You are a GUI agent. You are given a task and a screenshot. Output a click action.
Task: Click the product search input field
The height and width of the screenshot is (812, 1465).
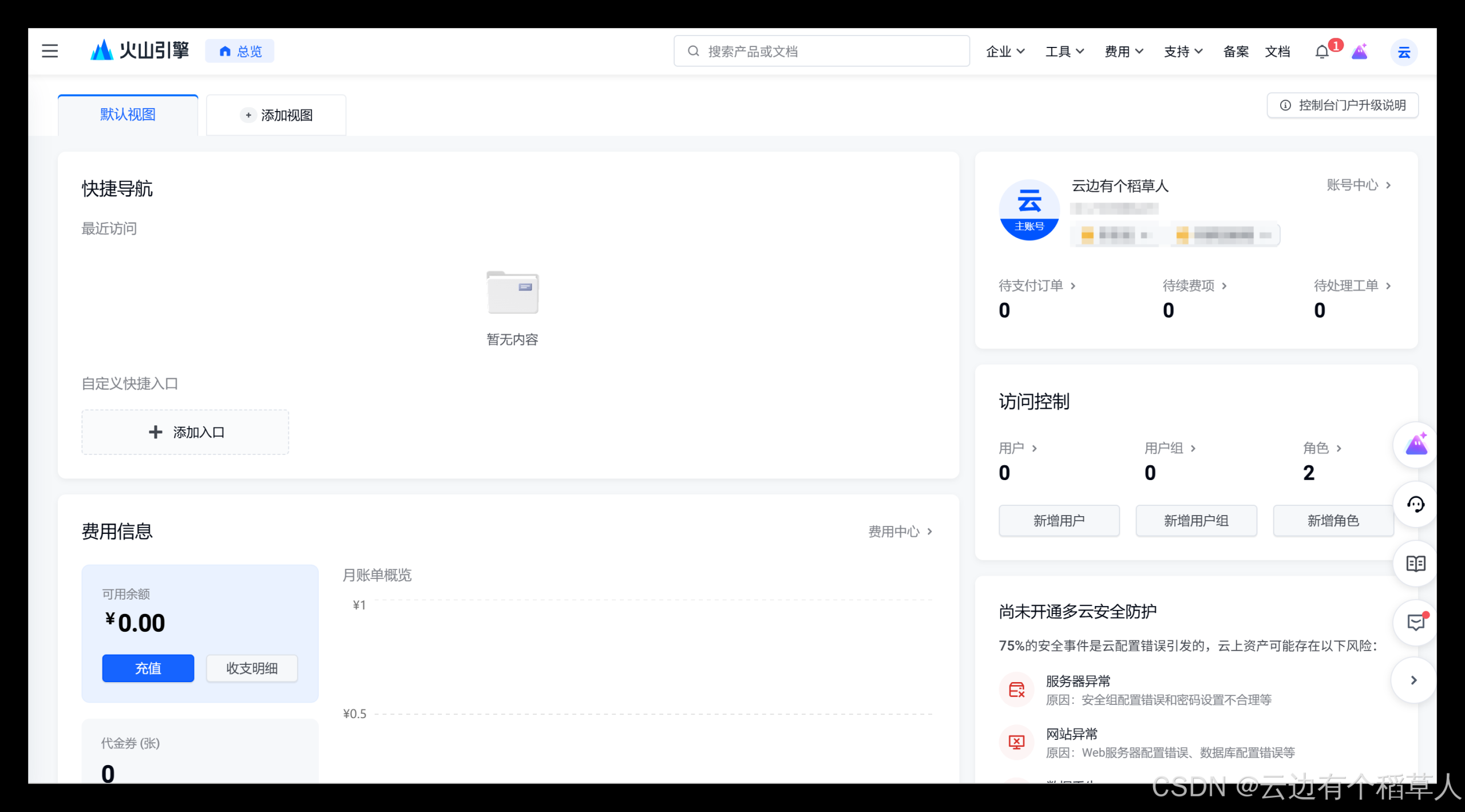point(821,51)
